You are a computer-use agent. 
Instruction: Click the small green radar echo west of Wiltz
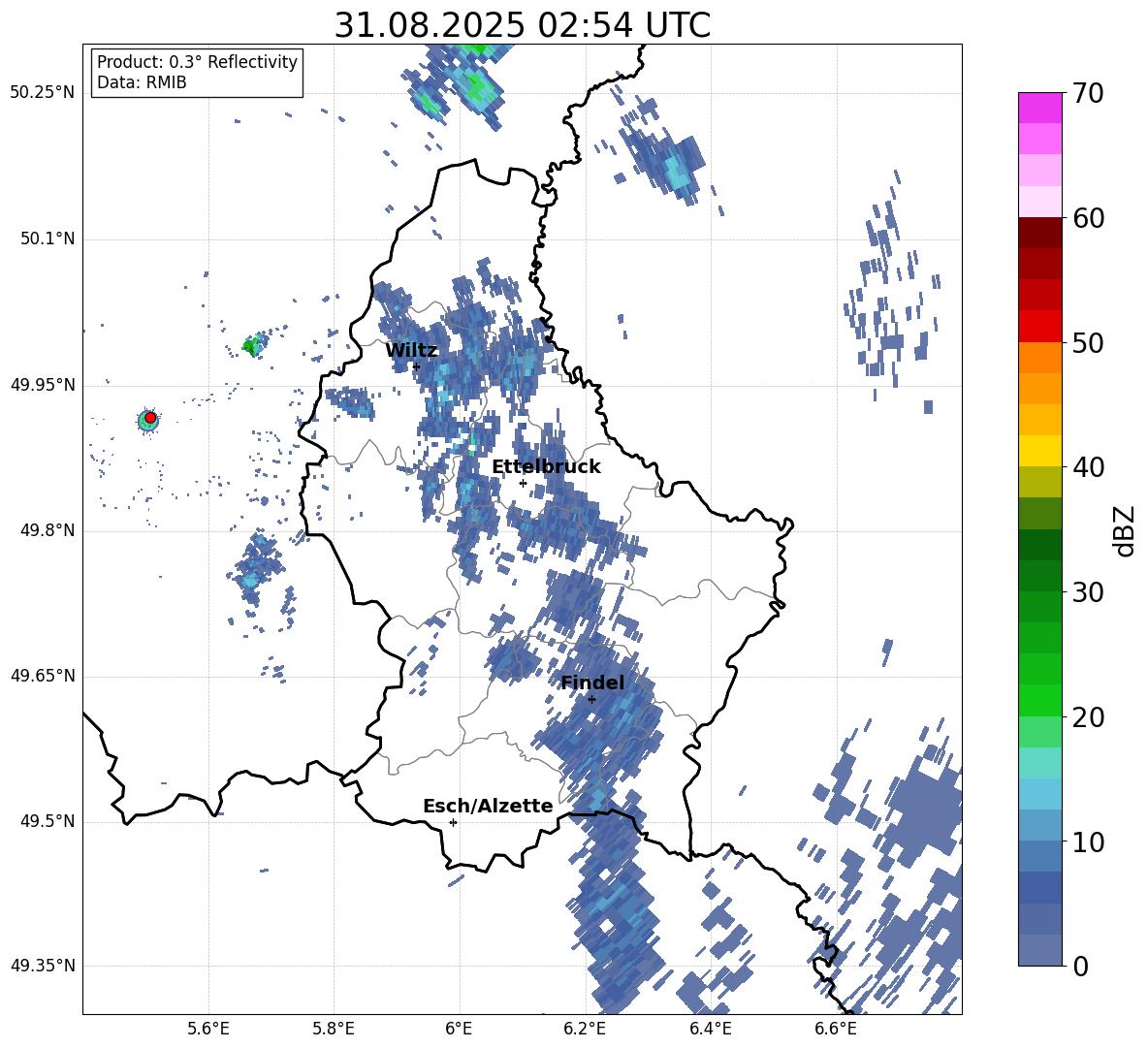253,345
